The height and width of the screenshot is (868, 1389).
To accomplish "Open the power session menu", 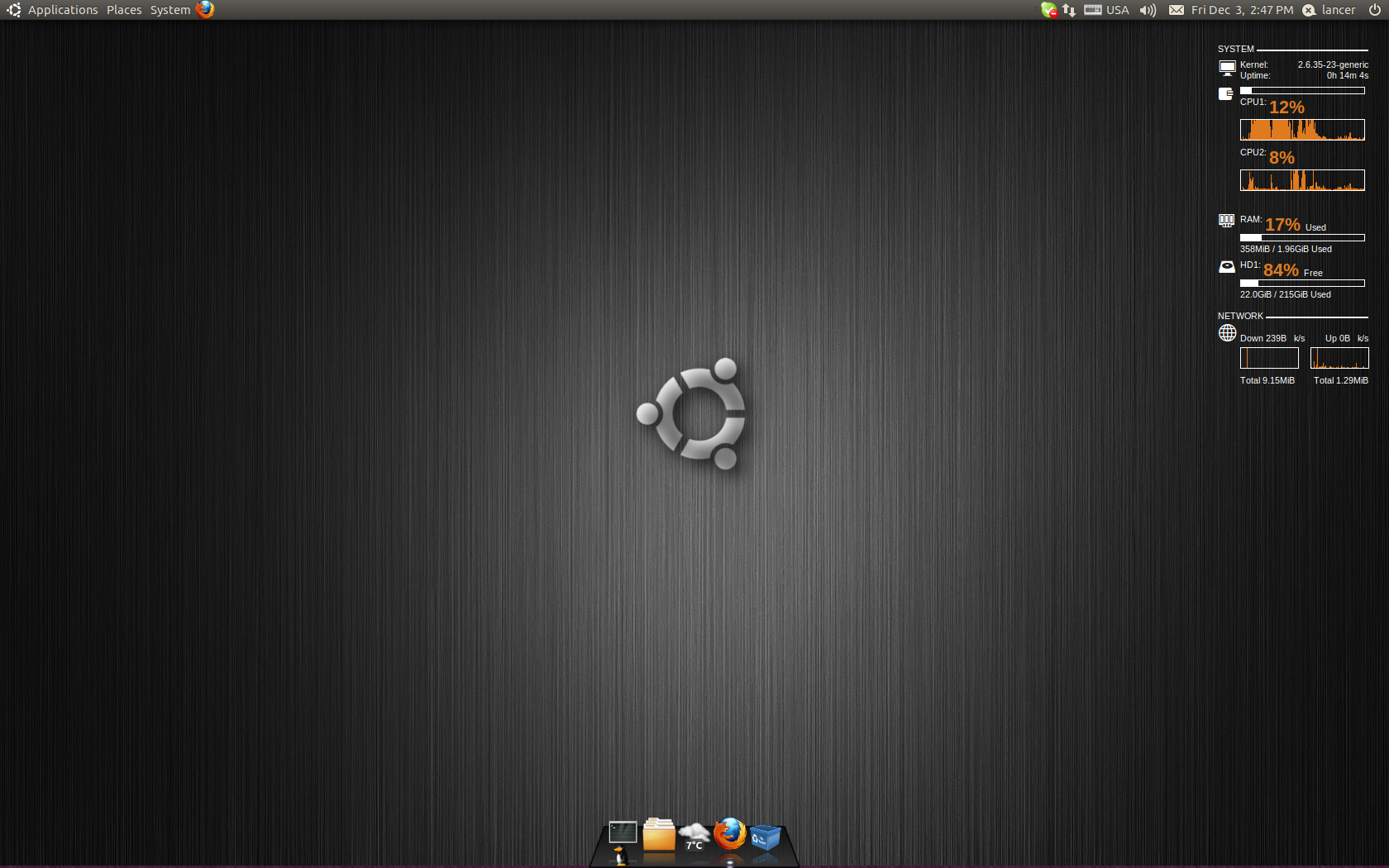I will coord(1374,10).
